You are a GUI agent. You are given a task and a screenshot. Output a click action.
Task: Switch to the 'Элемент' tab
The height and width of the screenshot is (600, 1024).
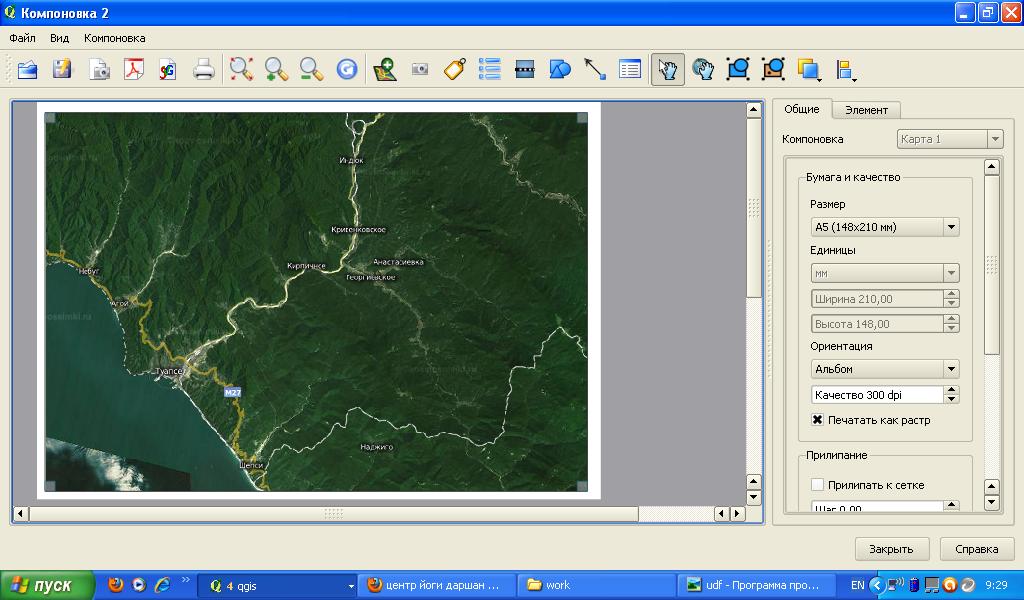[866, 110]
